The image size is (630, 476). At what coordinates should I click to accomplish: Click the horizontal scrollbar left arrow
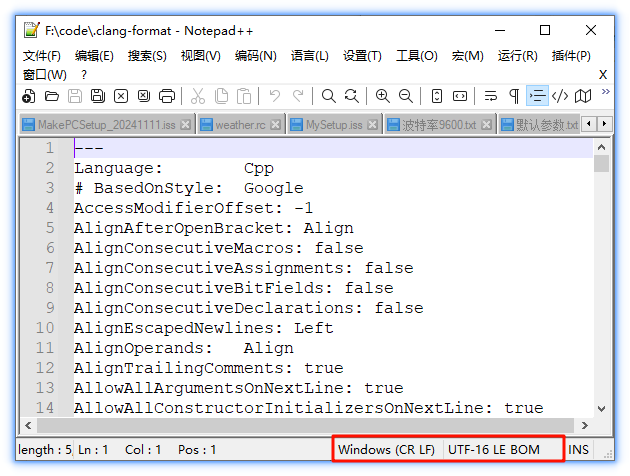coord(28,425)
